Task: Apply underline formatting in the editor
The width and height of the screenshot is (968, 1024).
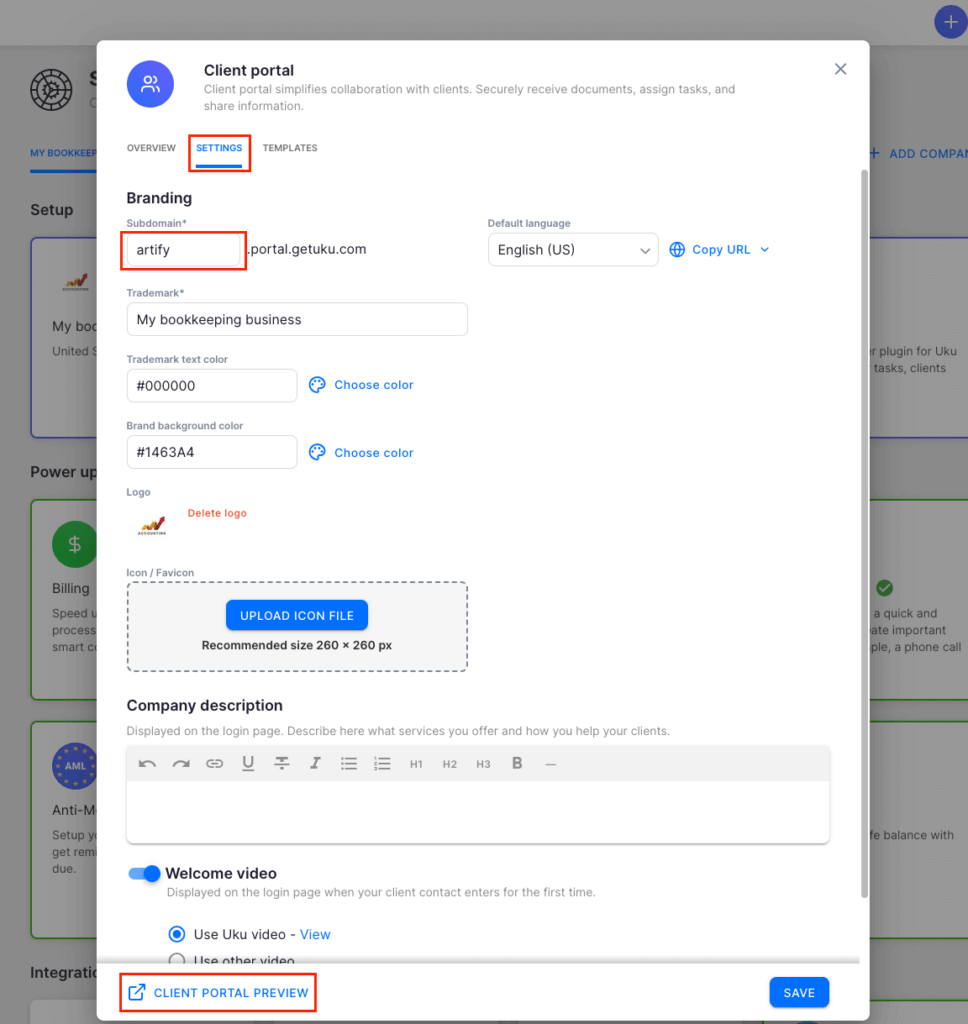Action: (248, 763)
